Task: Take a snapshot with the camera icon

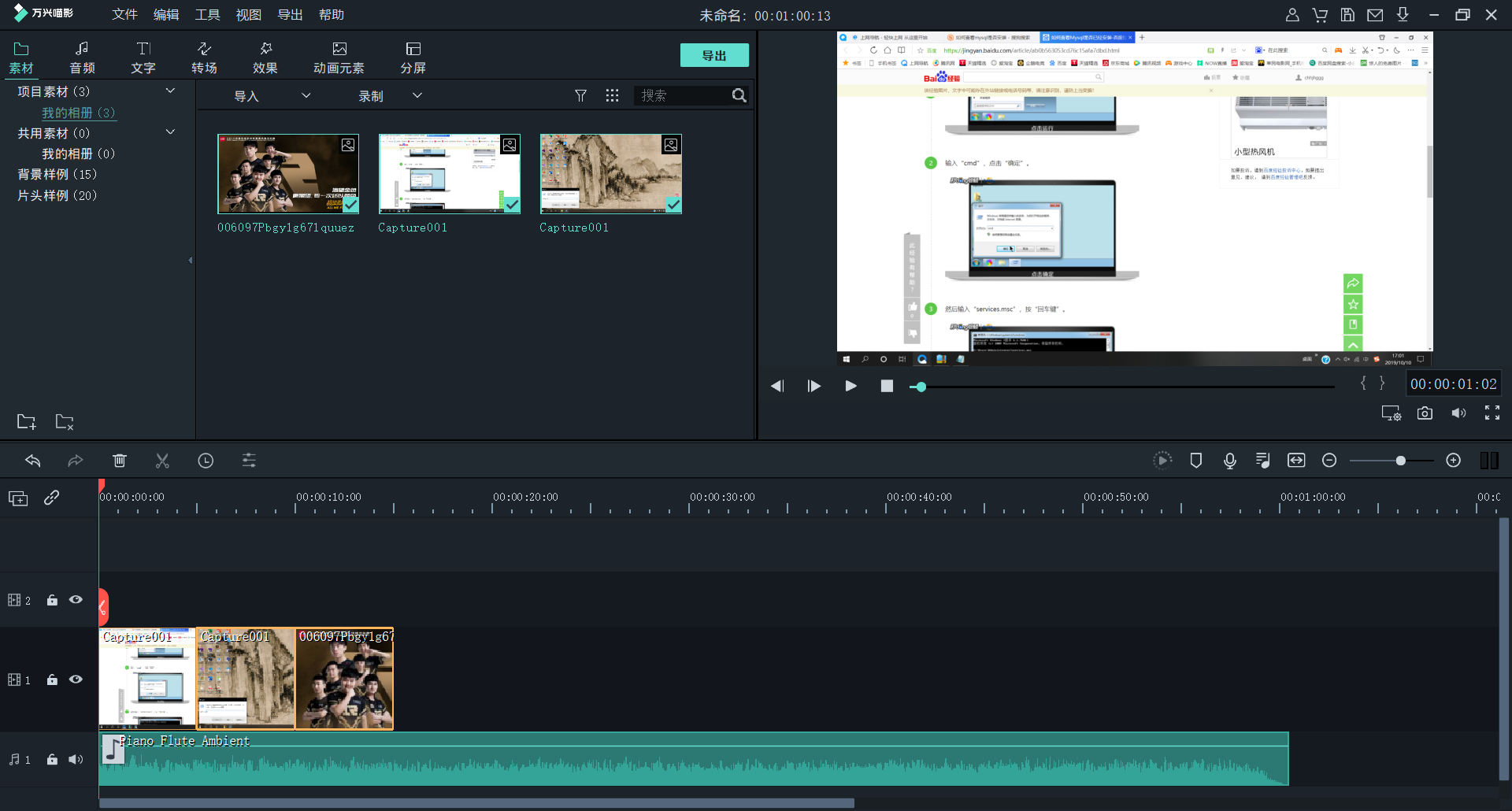Action: [1425, 413]
